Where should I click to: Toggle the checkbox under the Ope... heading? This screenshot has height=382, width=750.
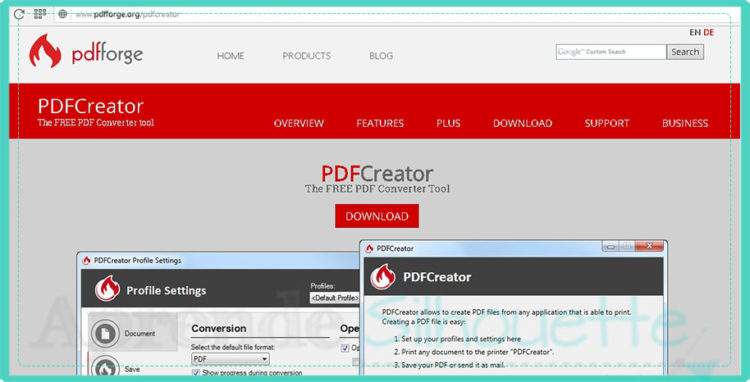345,348
